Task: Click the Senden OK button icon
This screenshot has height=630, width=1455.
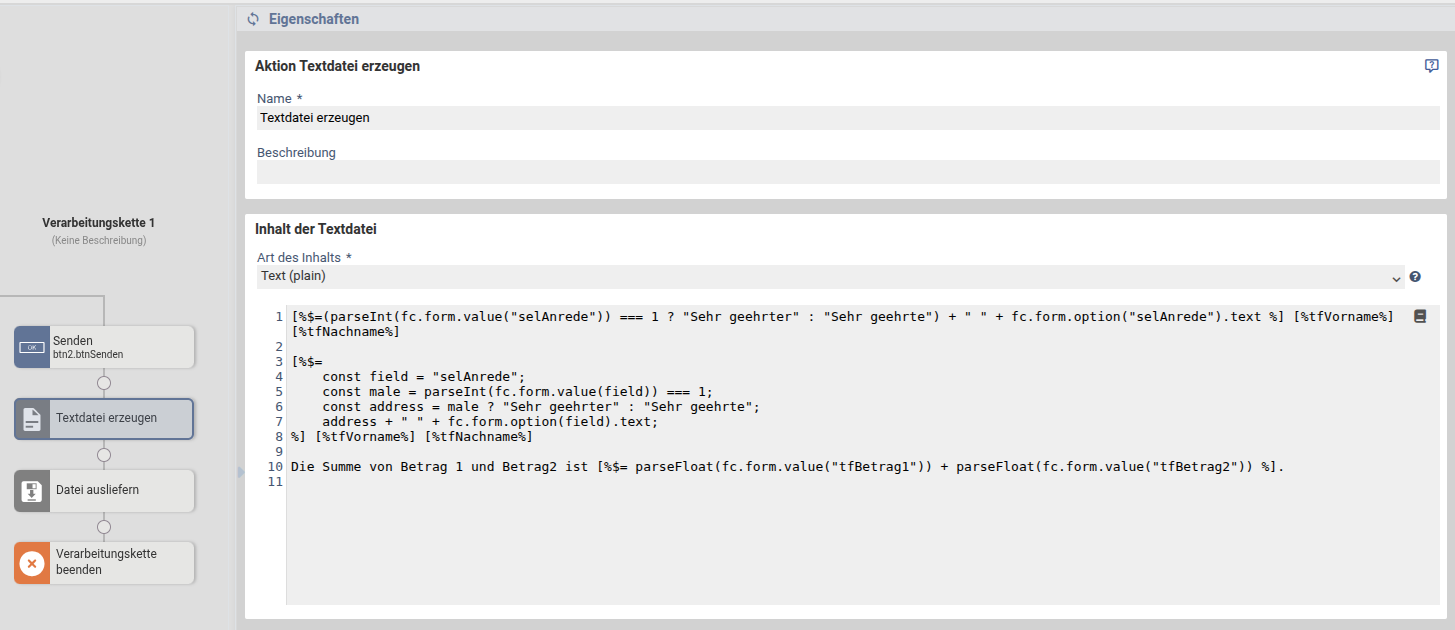Action: 33,347
